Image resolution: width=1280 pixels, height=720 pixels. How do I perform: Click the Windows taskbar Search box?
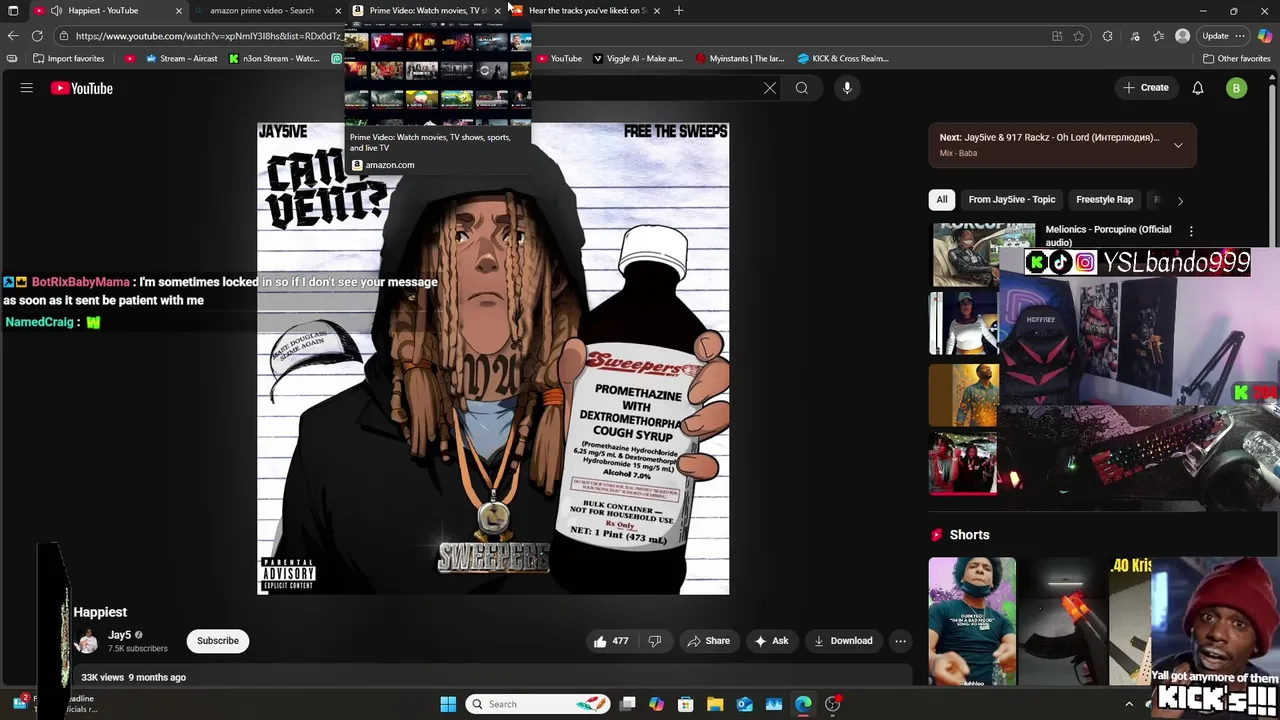pyautogui.click(x=538, y=704)
